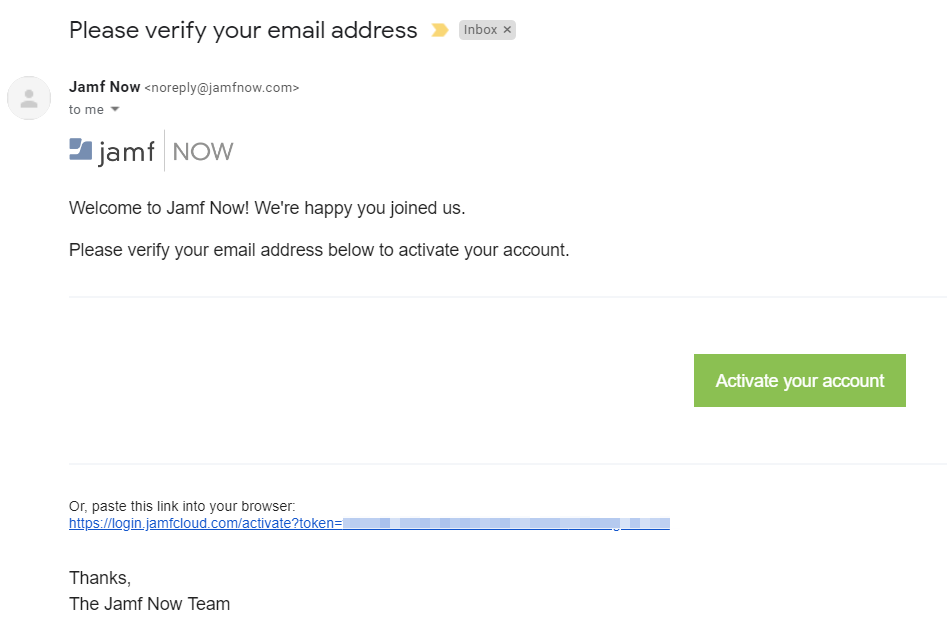Image resolution: width=947 pixels, height=628 pixels.
Task: Click the 'Or, paste this link' text
Action: click(x=182, y=506)
